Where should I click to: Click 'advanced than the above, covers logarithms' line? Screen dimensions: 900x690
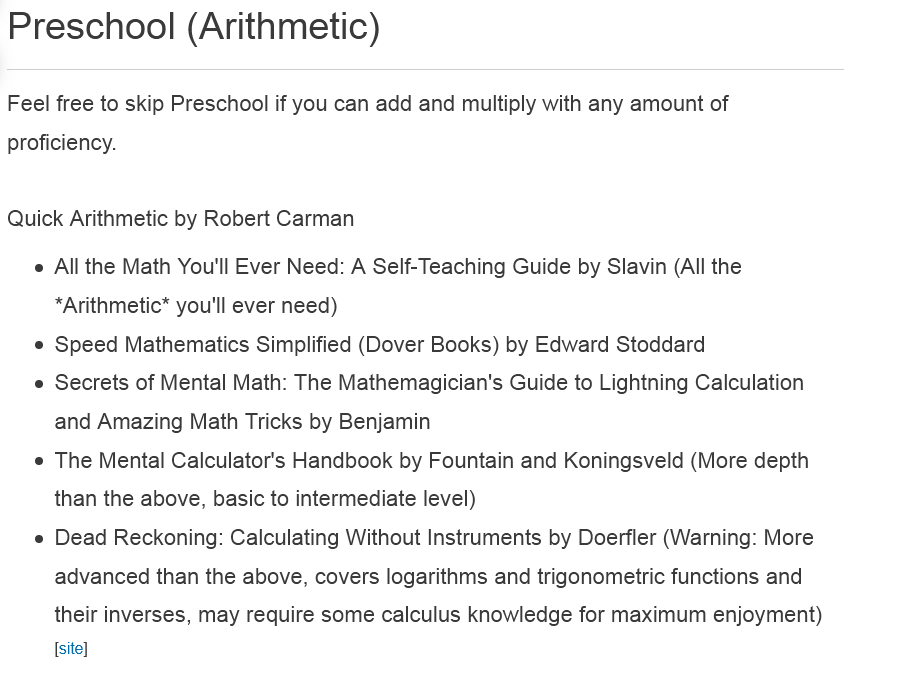(428, 576)
